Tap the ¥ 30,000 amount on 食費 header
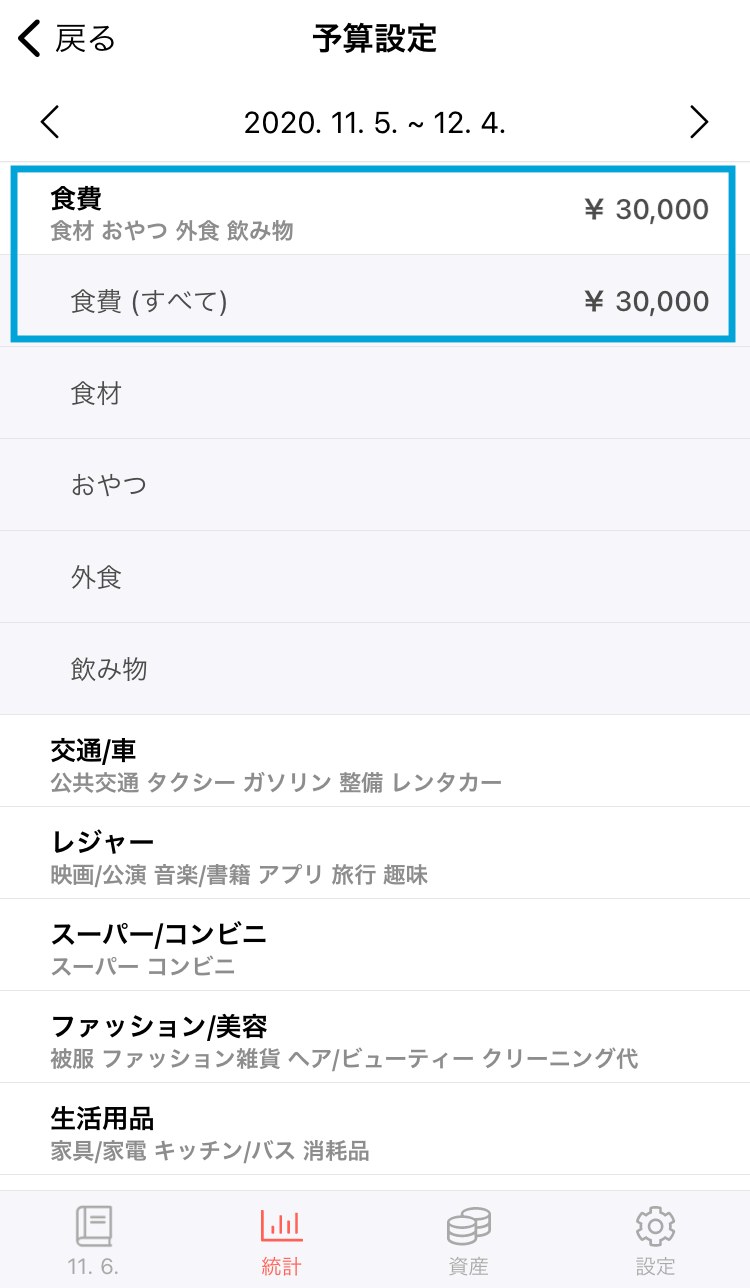 coord(647,209)
